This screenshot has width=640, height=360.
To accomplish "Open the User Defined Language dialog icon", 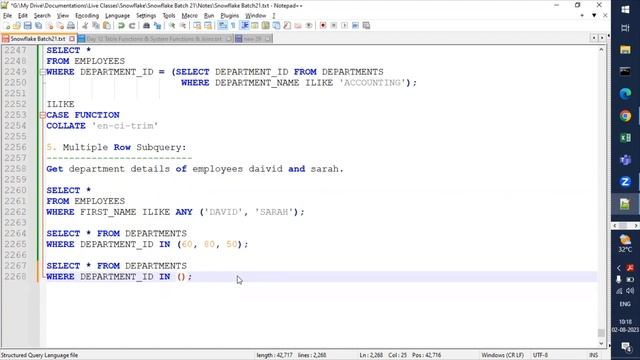I will [255, 26].
